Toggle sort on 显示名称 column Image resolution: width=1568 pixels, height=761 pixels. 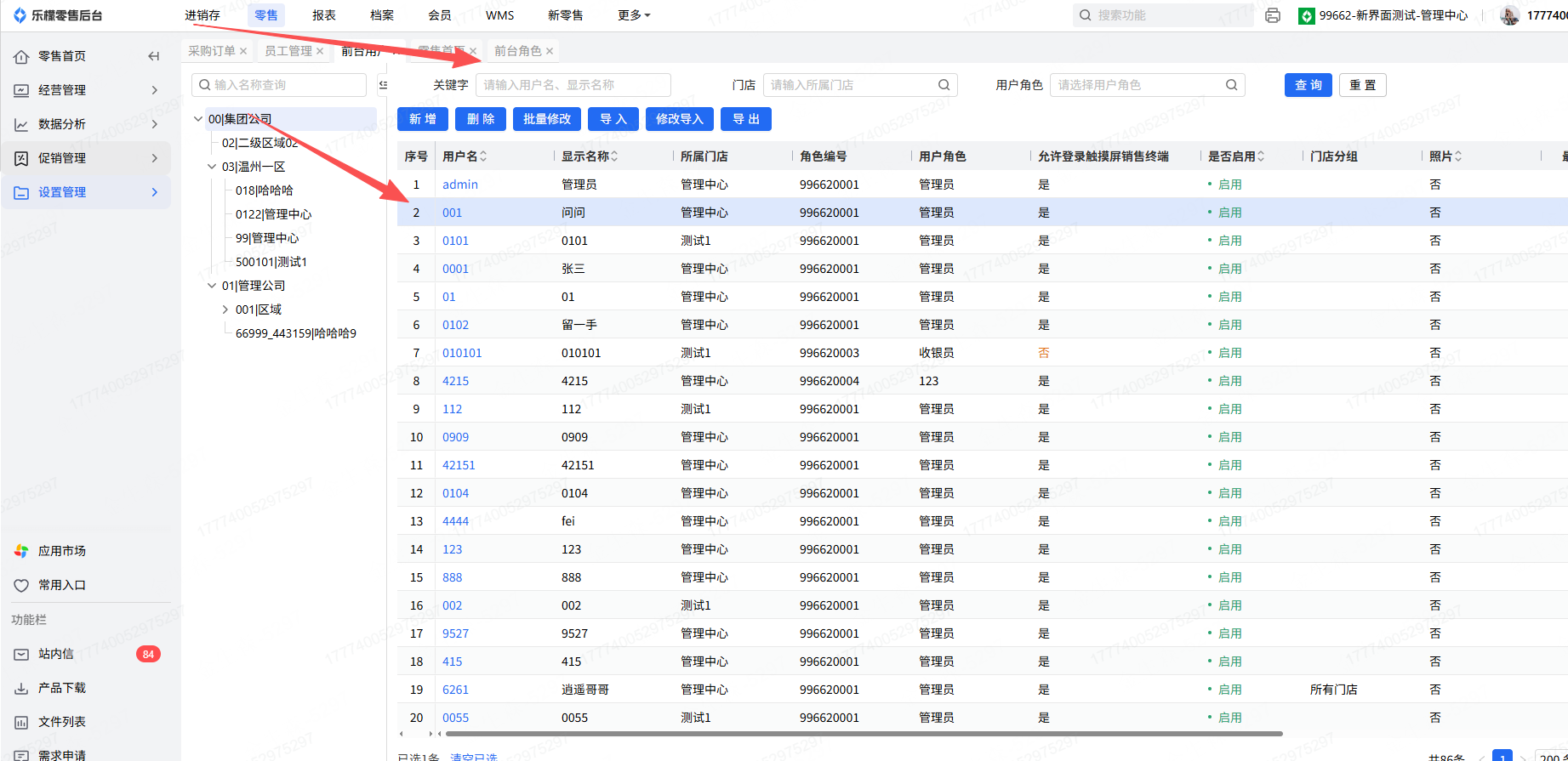pyautogui.click(x=614, y=156)
